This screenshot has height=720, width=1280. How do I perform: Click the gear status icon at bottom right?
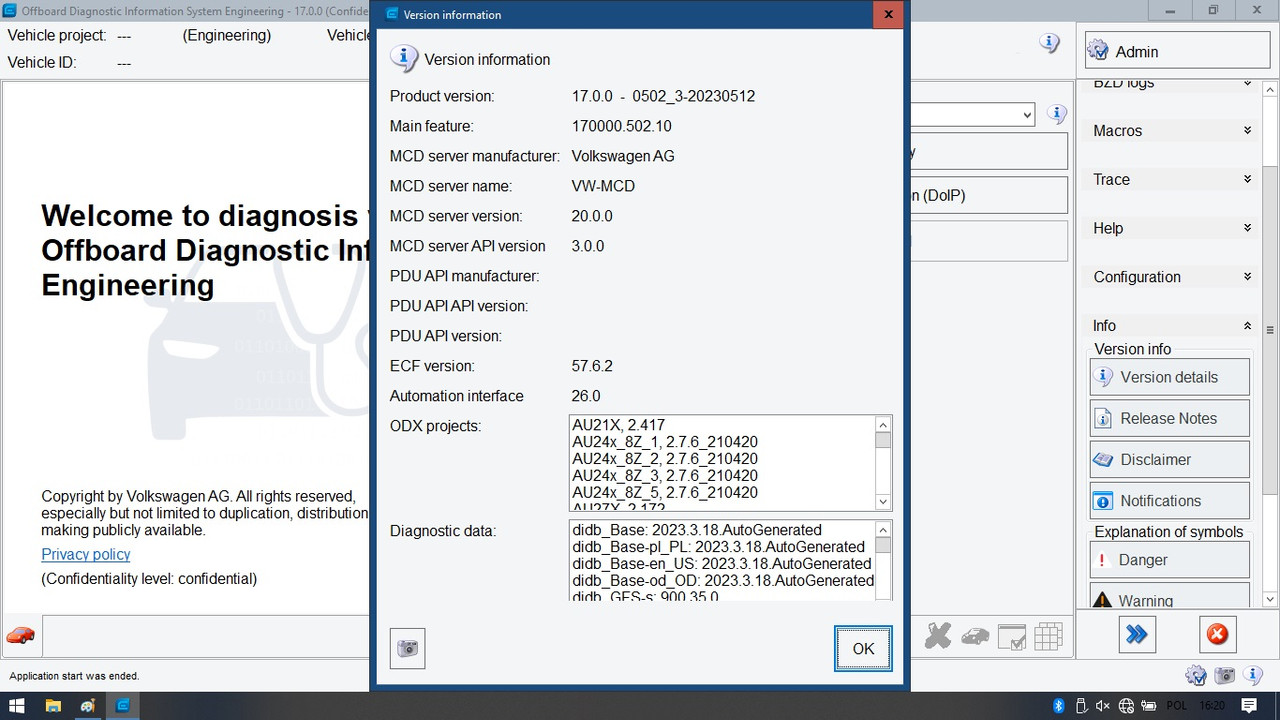(x=1196, y=675)
